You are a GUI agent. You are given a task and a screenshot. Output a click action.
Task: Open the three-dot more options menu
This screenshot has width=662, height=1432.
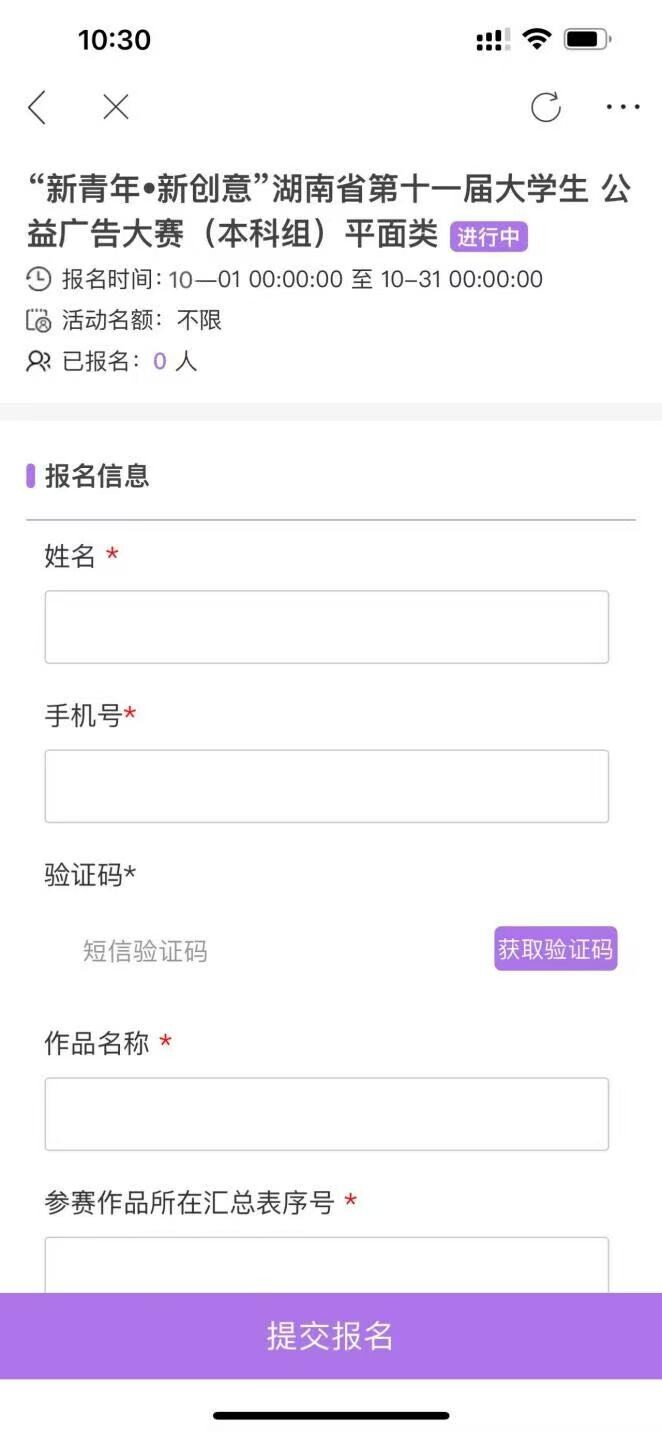pos(622,107)
